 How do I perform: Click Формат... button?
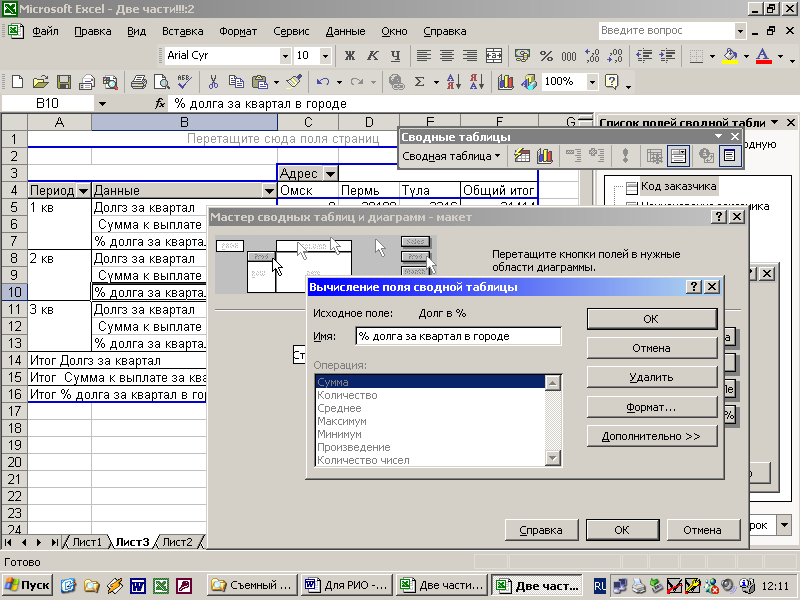pyautogui.click(x=652, y=407)
